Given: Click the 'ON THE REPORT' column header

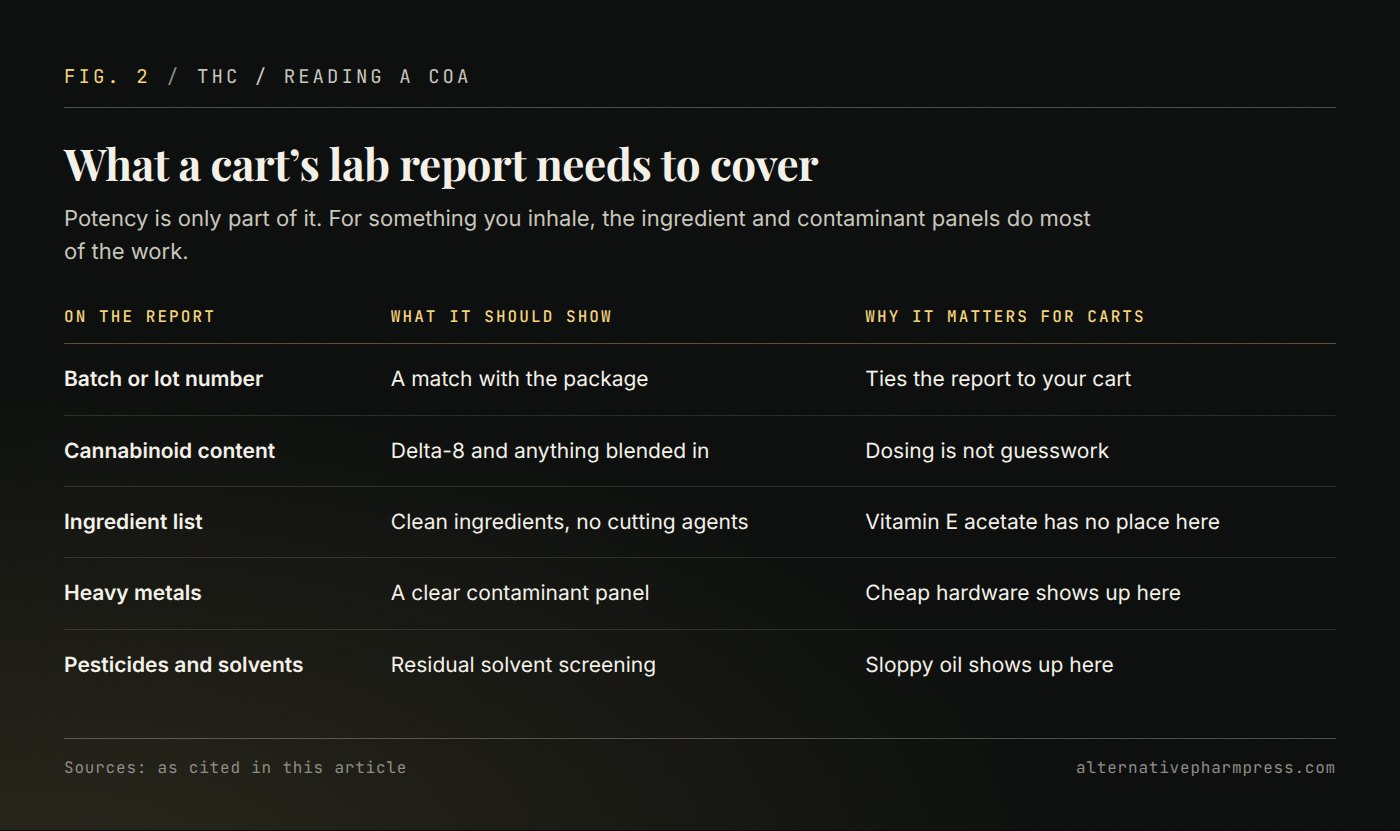Looking at the screenshot, I should tap(140, 317).
